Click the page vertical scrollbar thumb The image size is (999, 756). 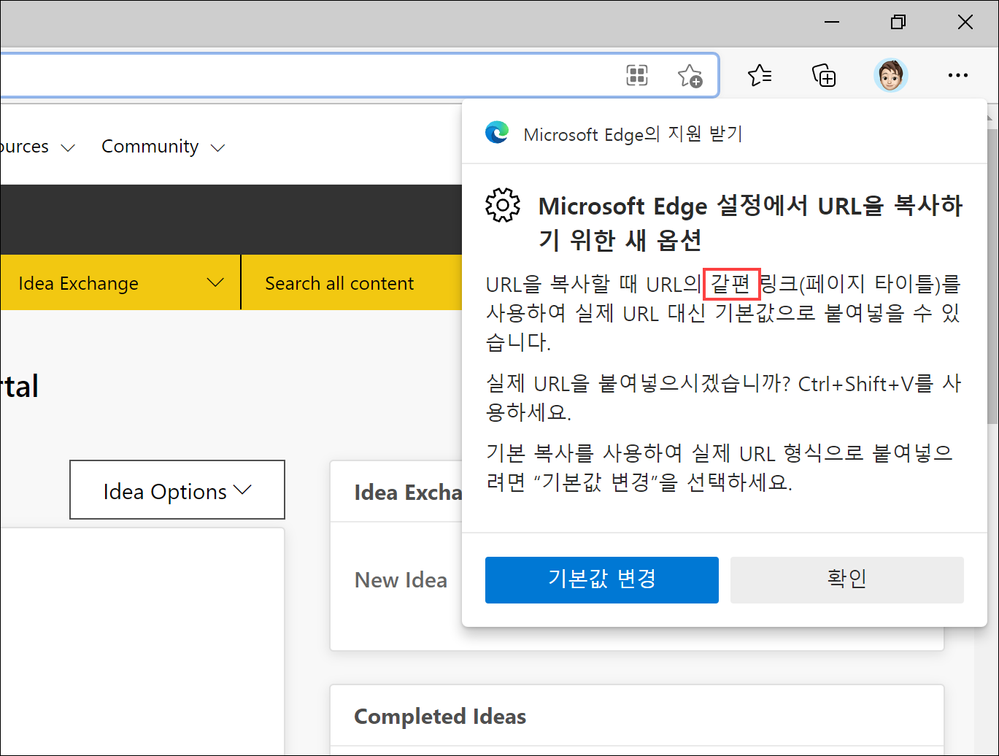pos(993,274)
